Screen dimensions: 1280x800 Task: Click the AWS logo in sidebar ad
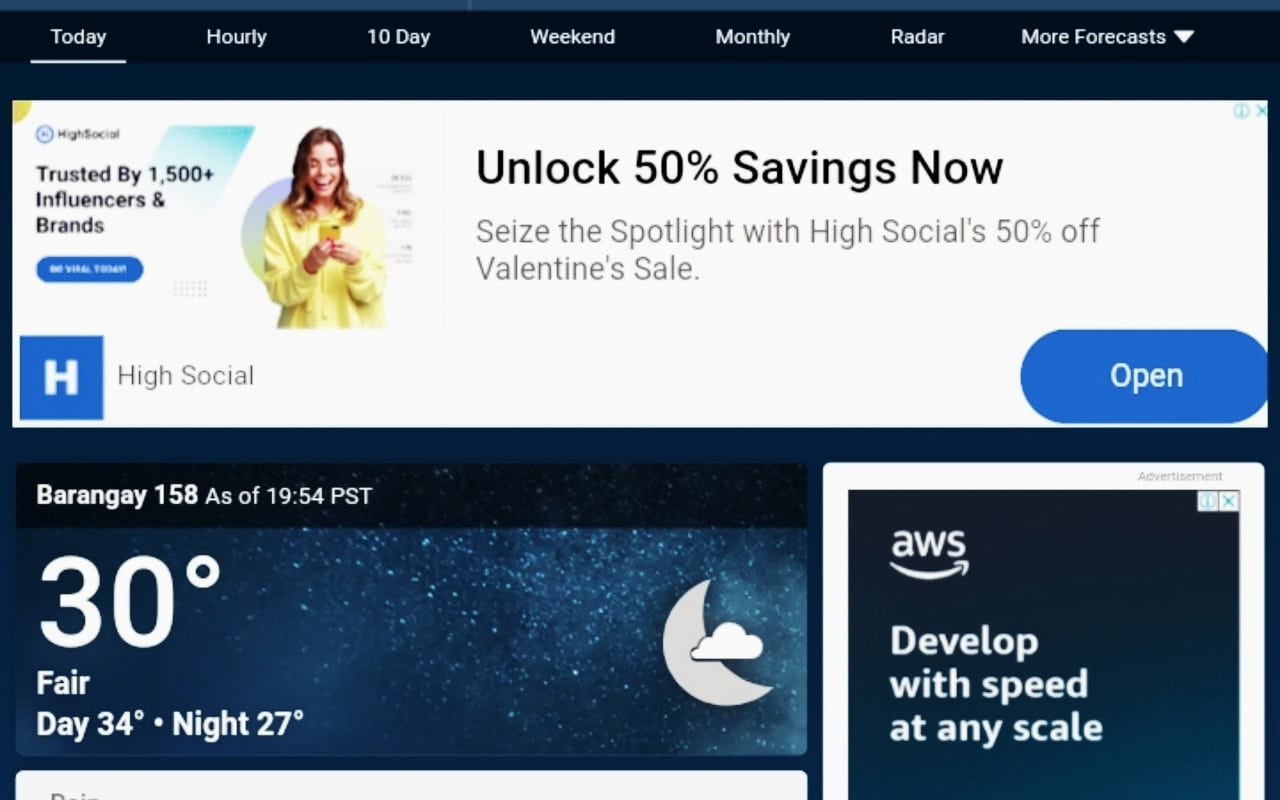point(929,555)
